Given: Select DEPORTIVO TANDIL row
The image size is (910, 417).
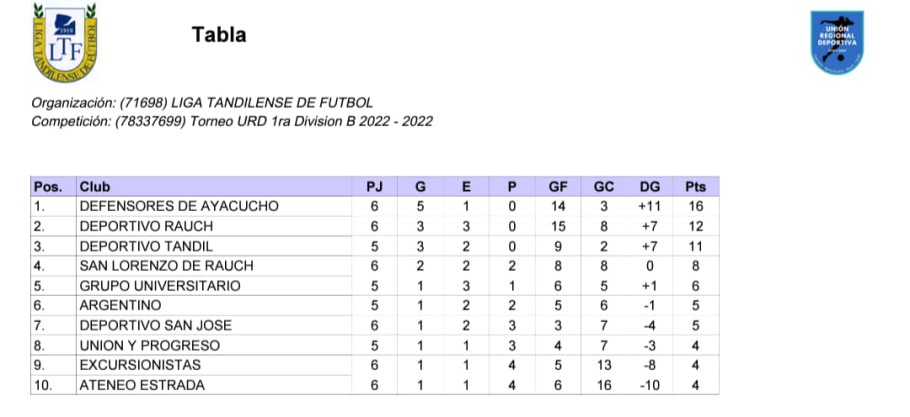Looking at the screenshot, I should pos(374,246).
